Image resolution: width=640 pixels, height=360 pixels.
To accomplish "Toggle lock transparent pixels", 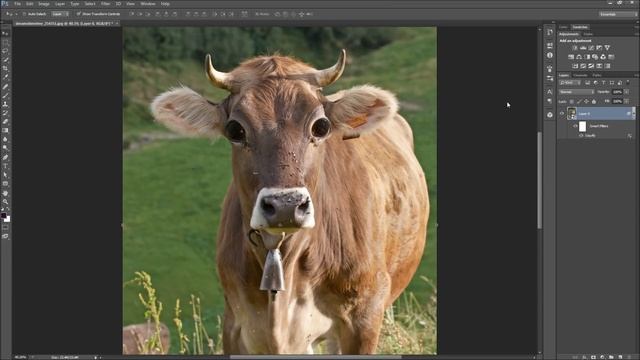I will pyautogui.click(x=572, y=101).
